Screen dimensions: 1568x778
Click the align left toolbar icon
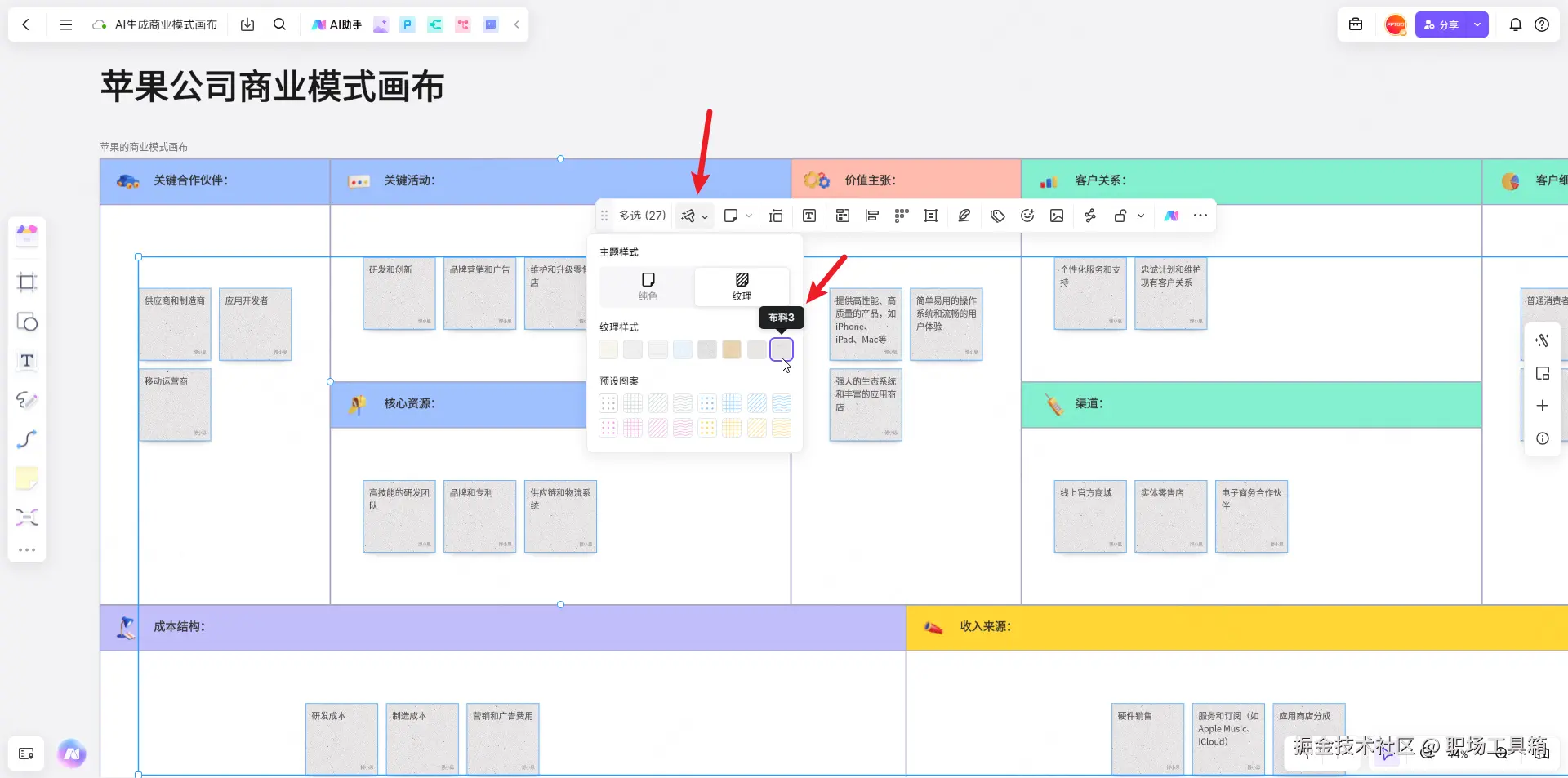click(872, 216)
